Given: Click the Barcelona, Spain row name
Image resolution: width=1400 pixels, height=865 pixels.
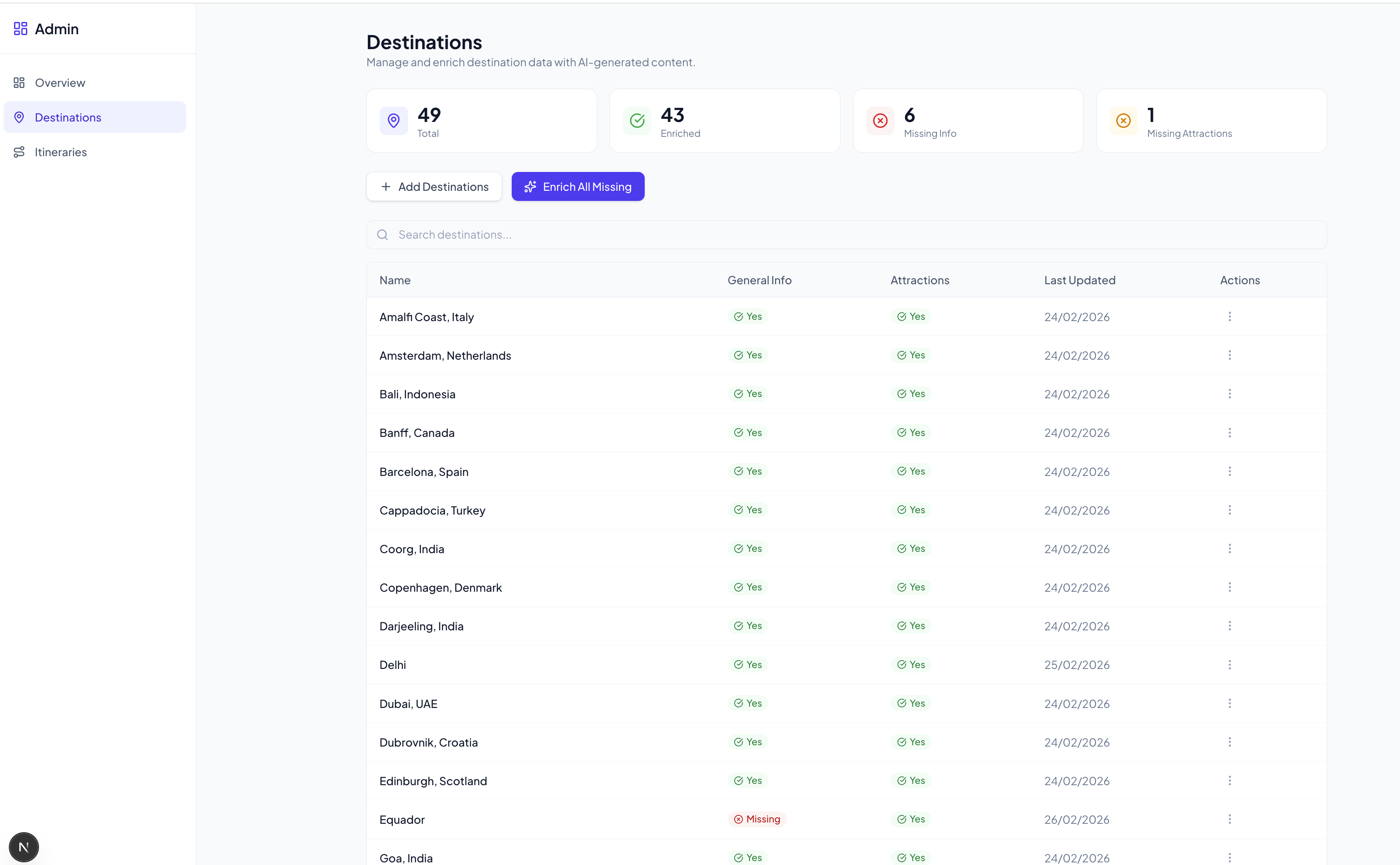Looking at the screenshot, I should coord(424,472).
